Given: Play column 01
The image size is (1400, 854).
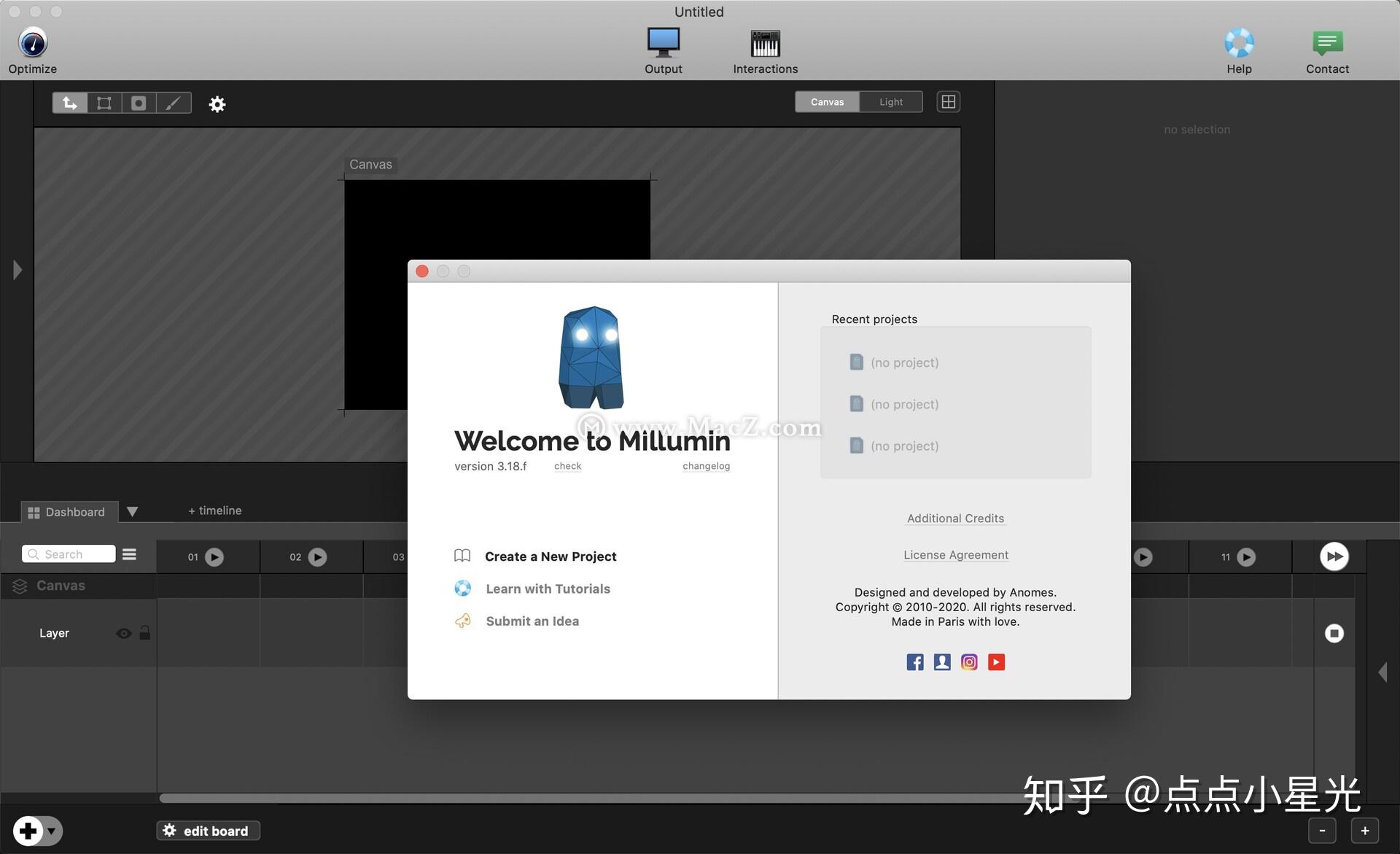Looking at the screenshot, I should (214, 557).
